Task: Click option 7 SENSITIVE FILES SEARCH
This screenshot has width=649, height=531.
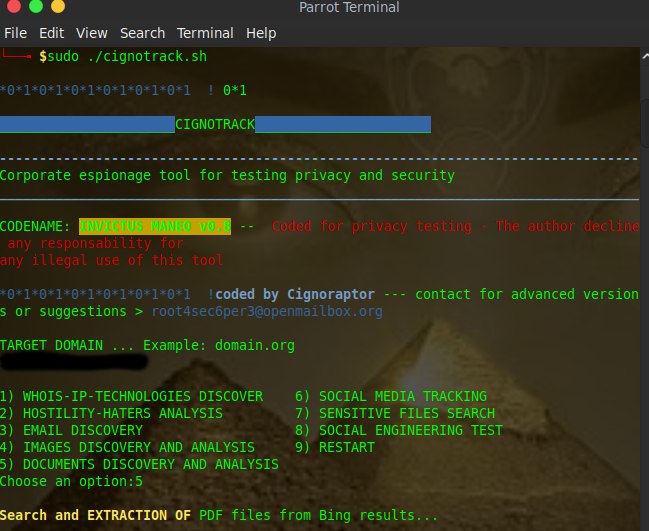Action: 395,413
